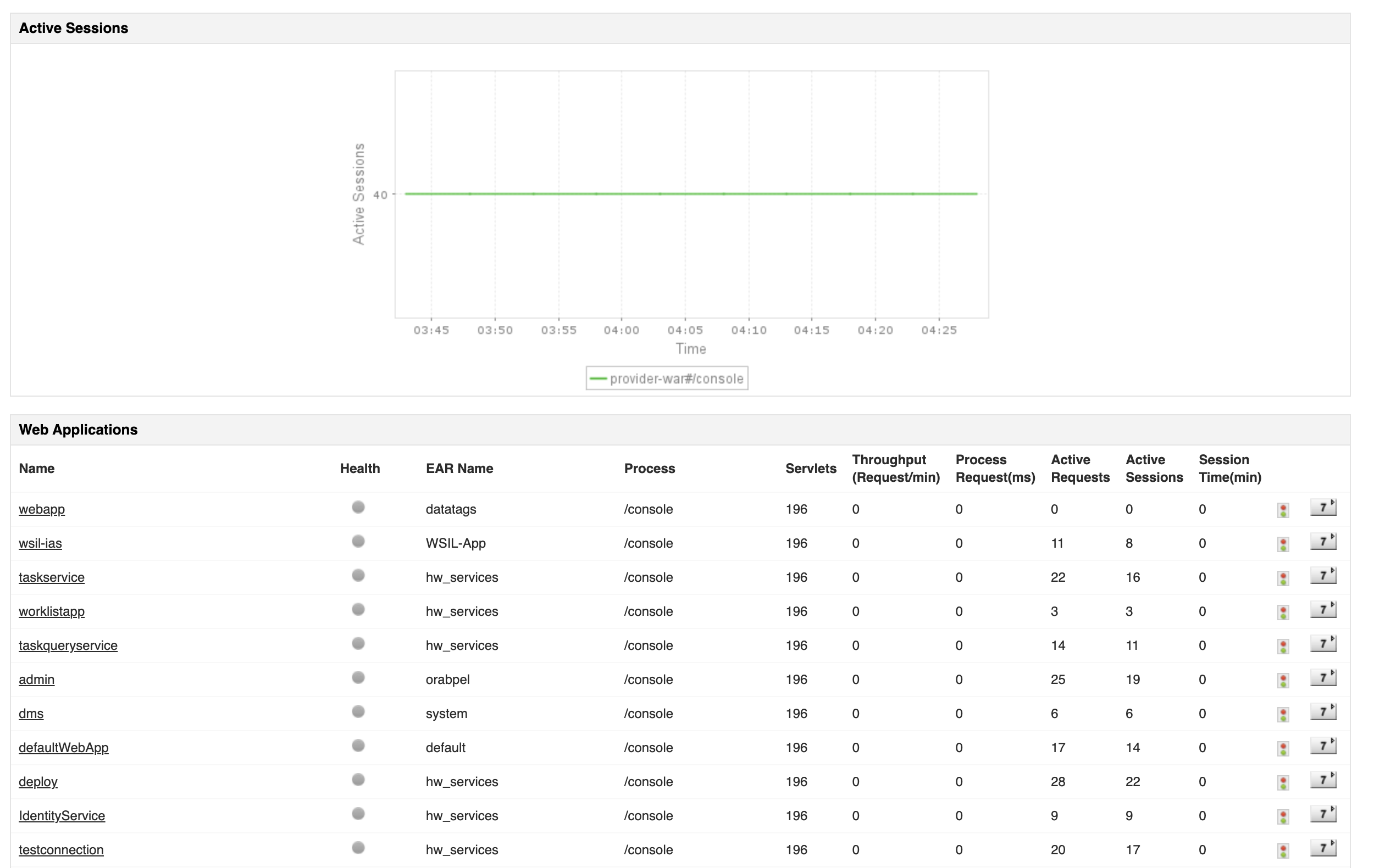Select the Web Applications section header
Image resolution: width=1374 pixels, height=868 pixels.
pyautogui.click(x=78, y=429)
